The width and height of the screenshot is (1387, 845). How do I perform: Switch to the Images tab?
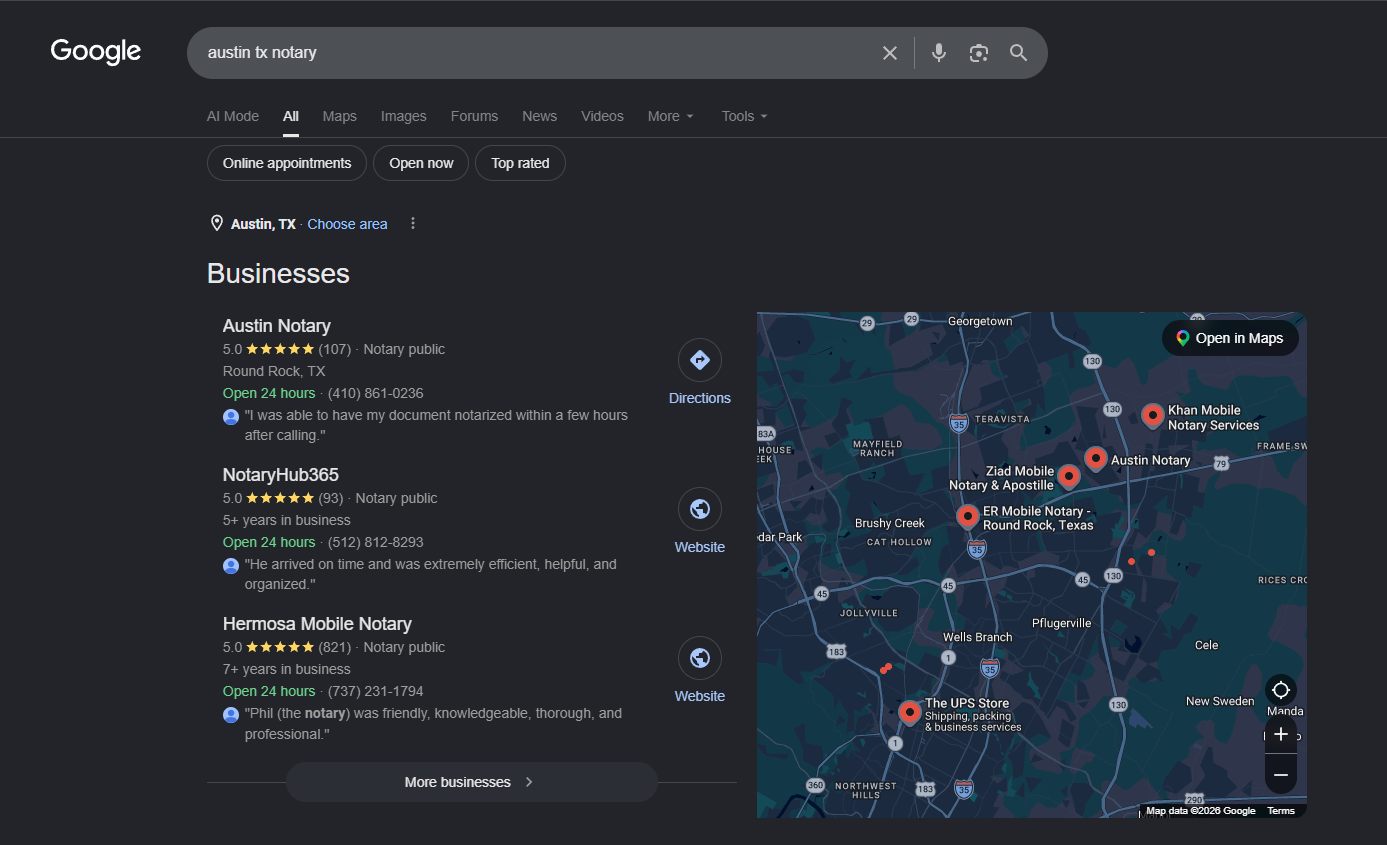(x=403, y=116)
